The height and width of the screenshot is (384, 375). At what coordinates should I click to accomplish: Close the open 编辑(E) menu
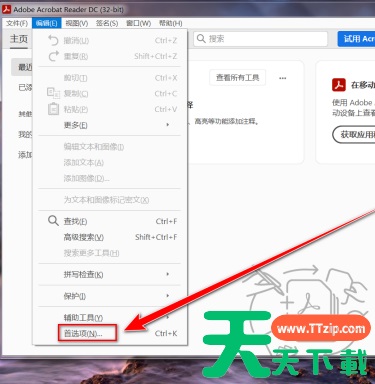(x=47, y=23)
